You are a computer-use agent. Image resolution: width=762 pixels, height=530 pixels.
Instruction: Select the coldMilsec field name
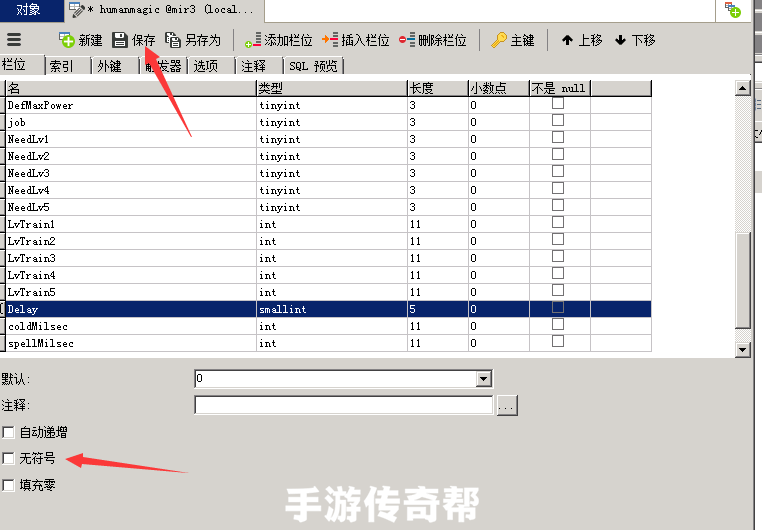(38, 326)
